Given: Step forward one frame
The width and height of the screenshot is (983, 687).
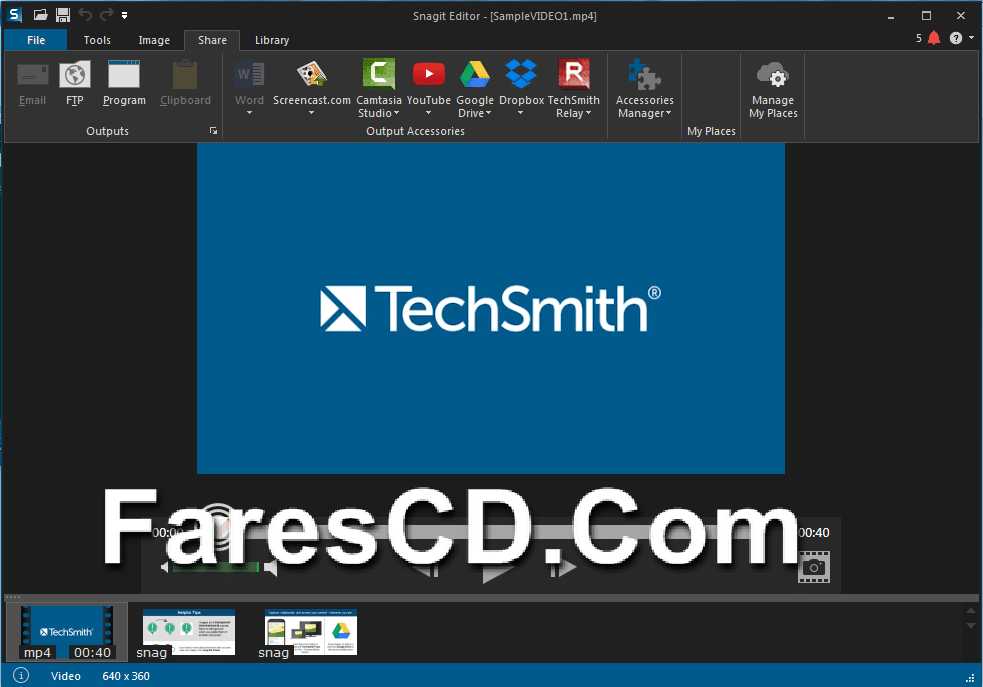Looking at the screenshot, I should coord(562,569).
